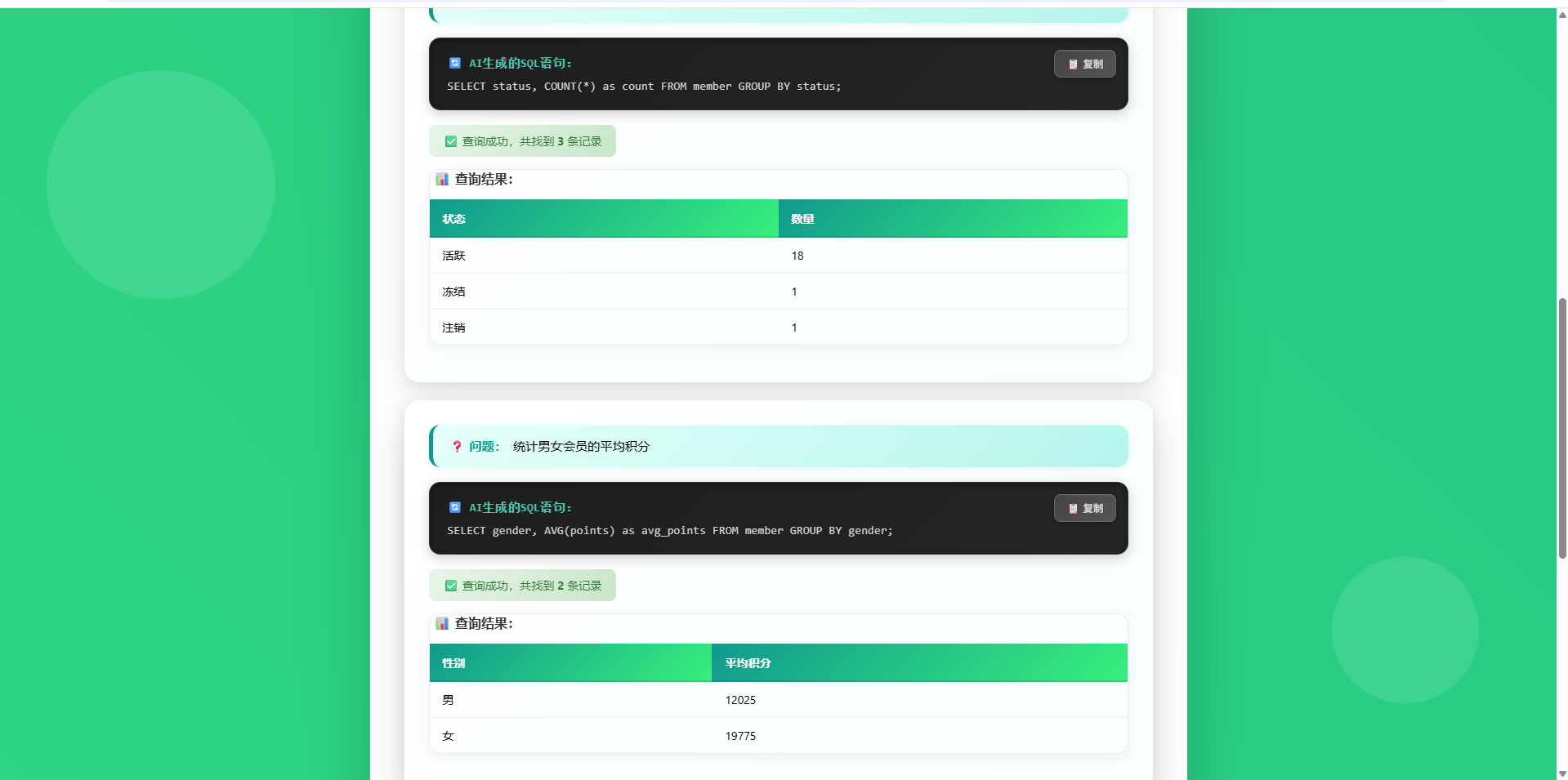Click the refresh icon beside second AI生成的SQL语句
The height and width of the screenshot is (780, 1568).
[455, 507]
